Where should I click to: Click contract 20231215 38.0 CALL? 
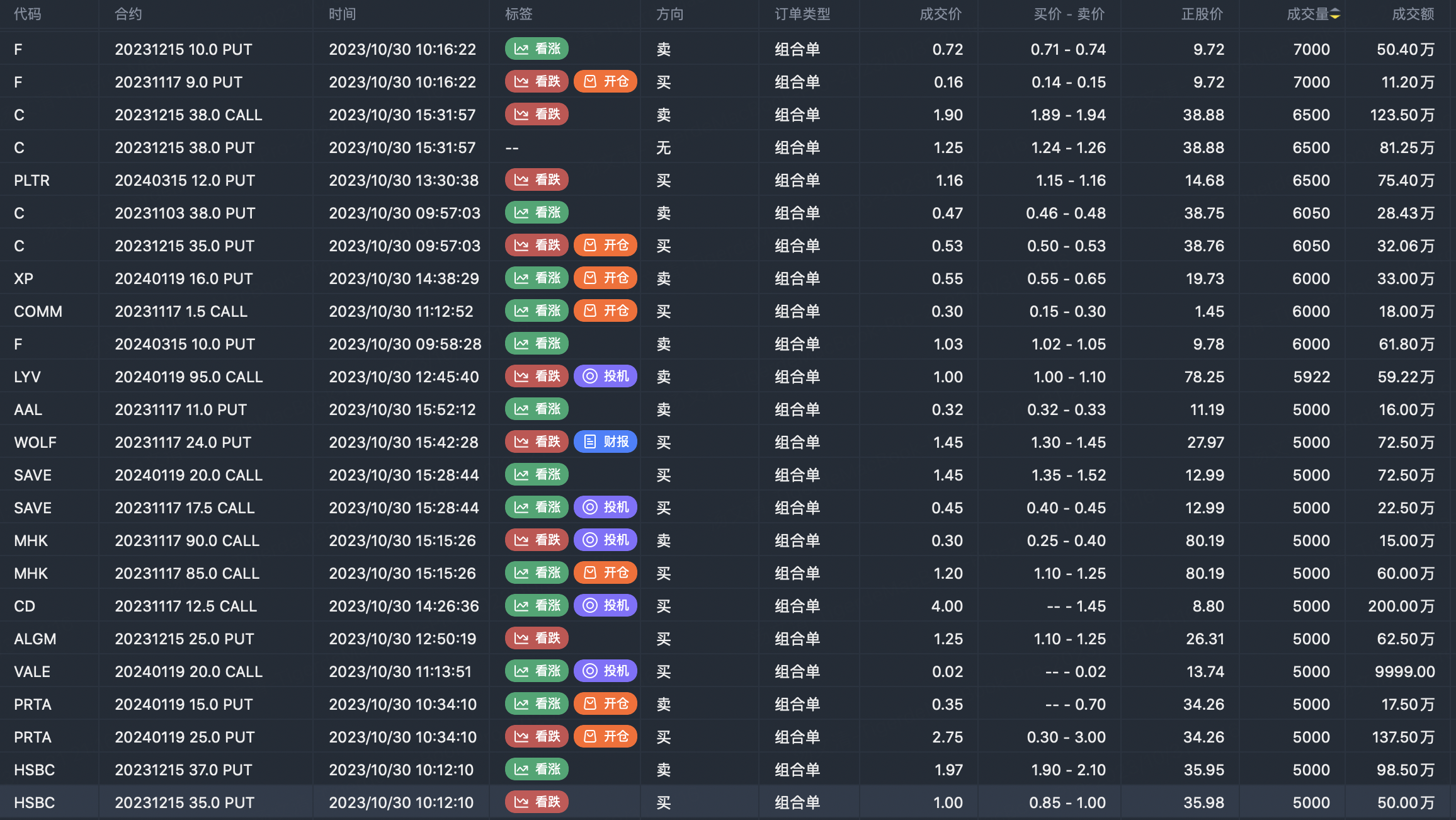click(x=188, y=115)
